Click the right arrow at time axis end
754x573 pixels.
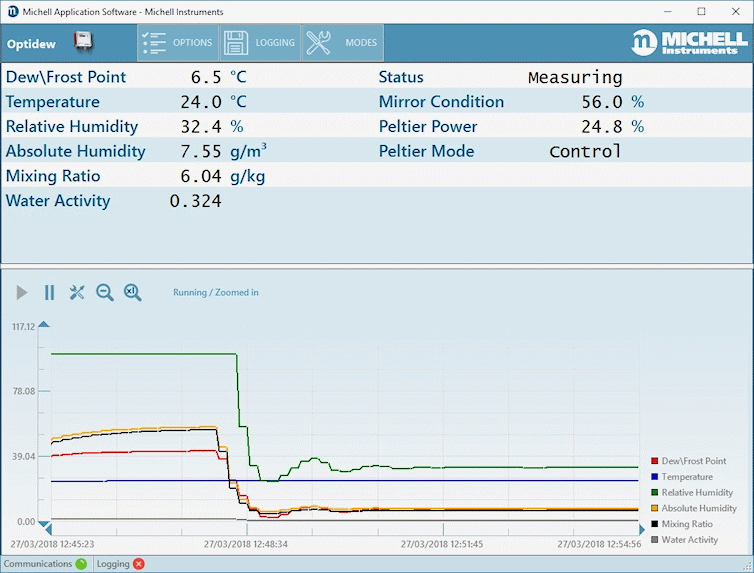[x=641, y=530]
